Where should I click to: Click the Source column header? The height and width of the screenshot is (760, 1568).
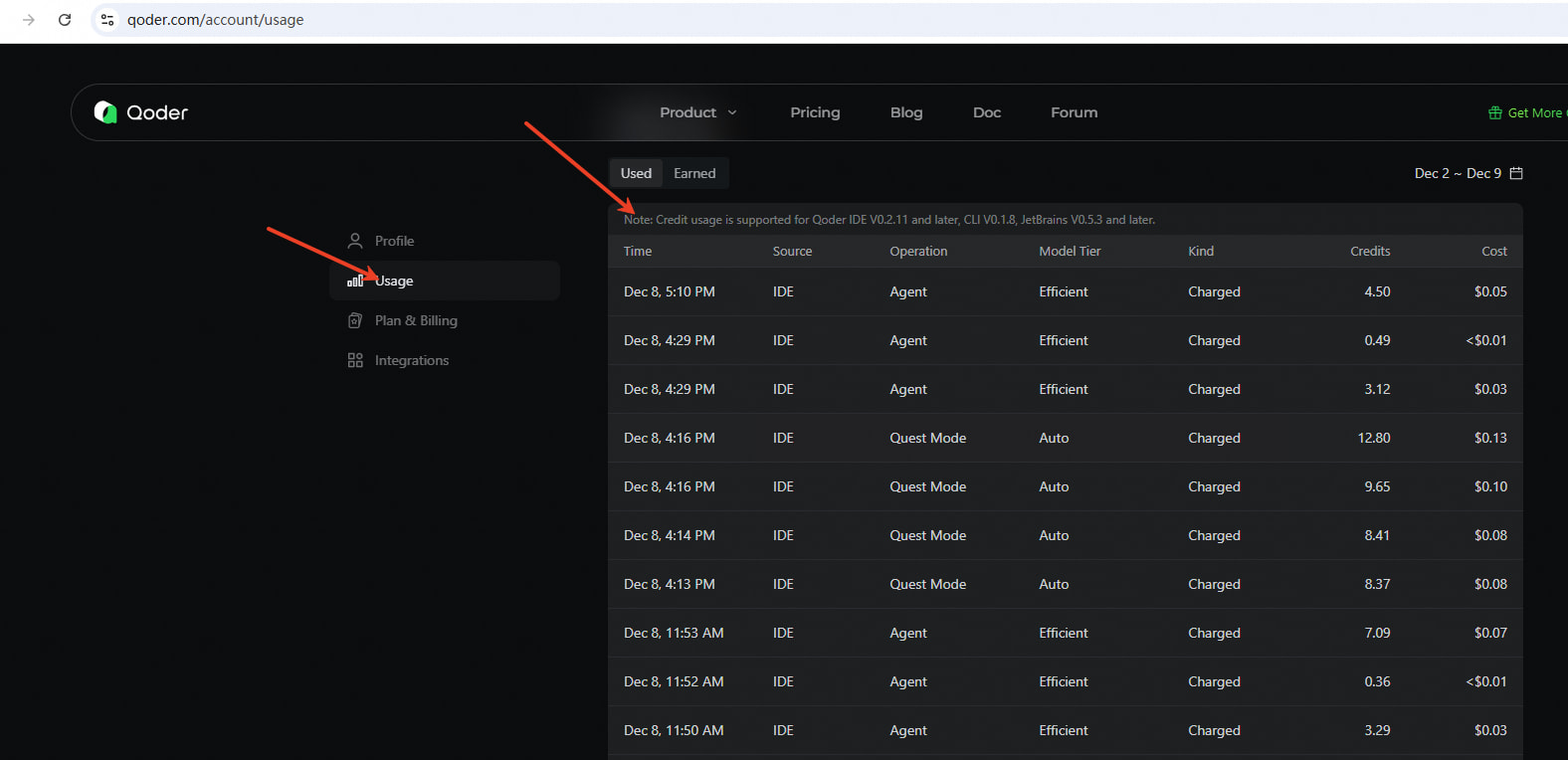(x=793, y=251)
